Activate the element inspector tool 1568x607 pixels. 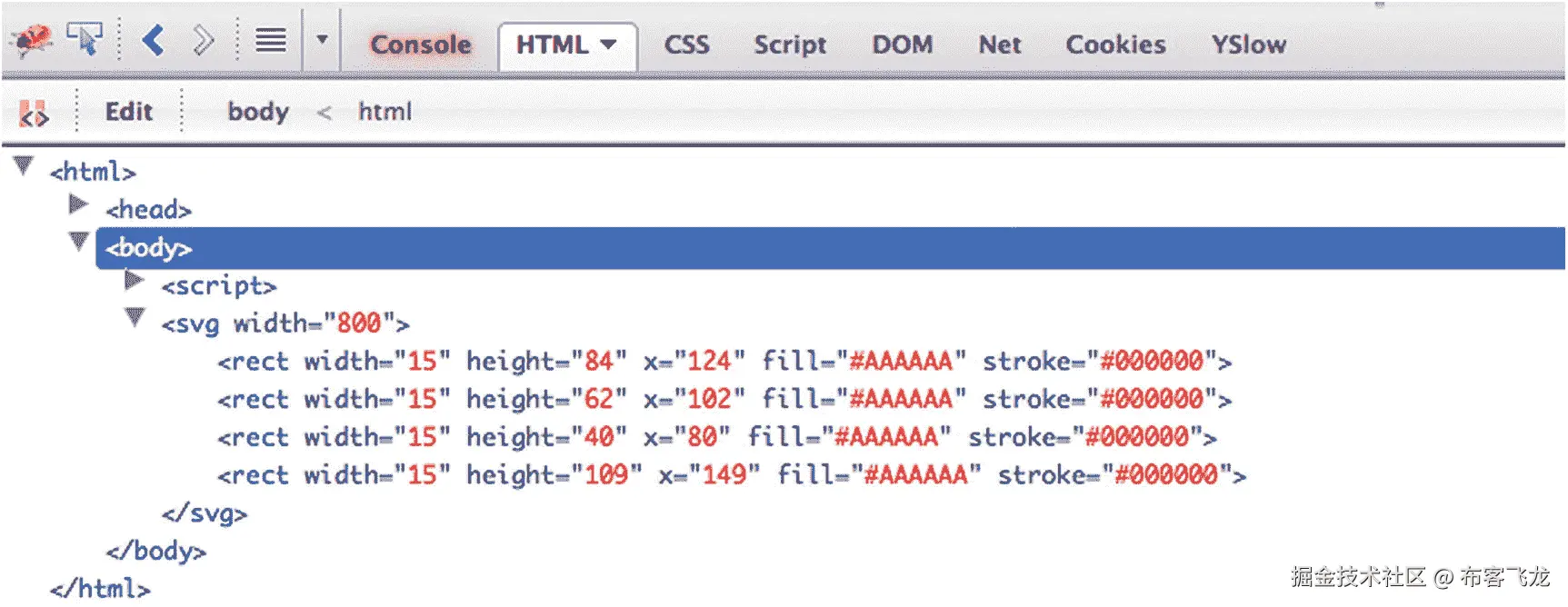85,40
